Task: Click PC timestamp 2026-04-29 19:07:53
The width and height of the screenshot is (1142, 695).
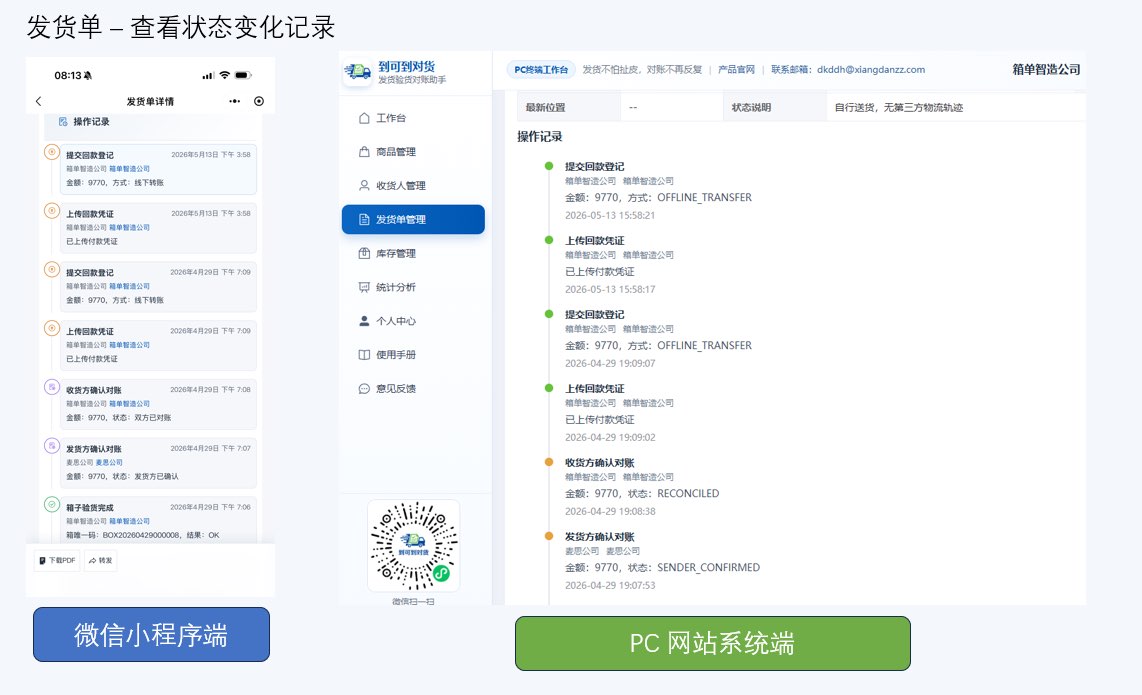Action: tap(610, 586)
